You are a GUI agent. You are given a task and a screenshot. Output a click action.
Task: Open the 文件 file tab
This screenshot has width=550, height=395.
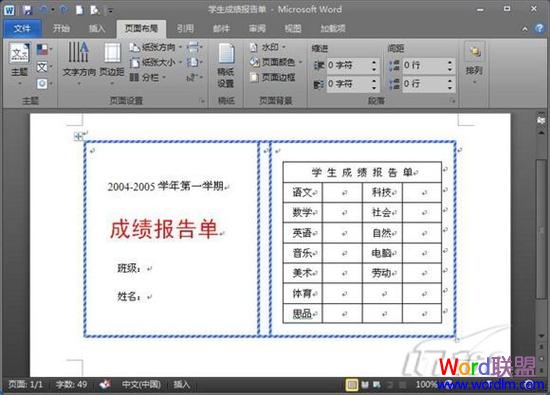coord(22,28)
